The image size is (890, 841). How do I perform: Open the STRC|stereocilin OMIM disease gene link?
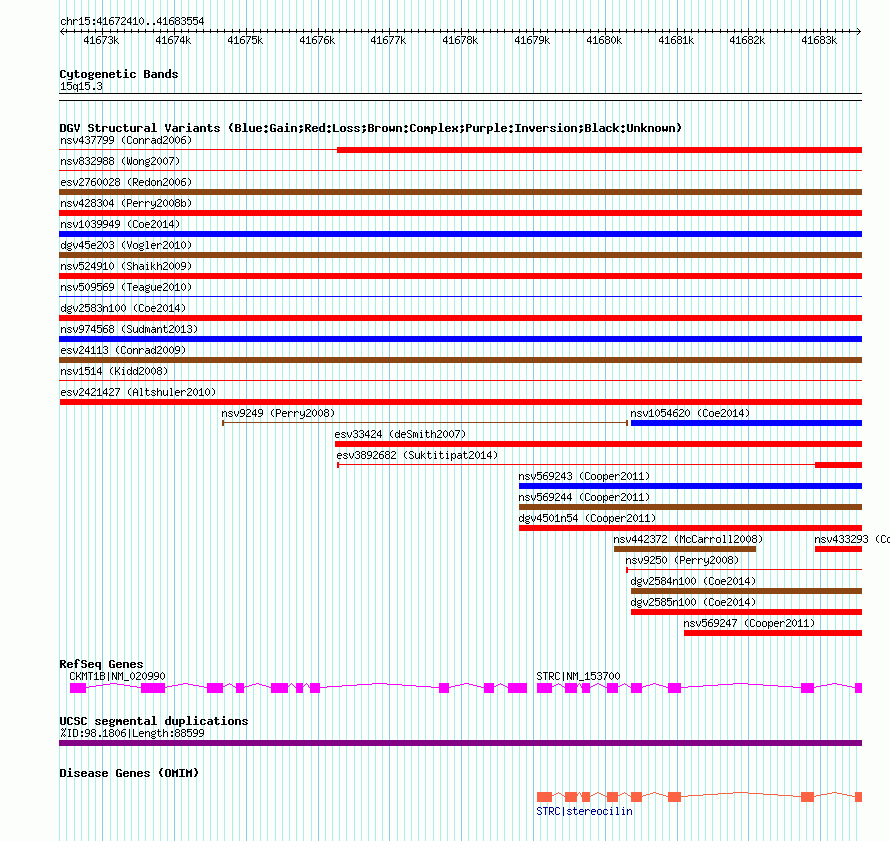pyautogui.click(x=584, y=811)
